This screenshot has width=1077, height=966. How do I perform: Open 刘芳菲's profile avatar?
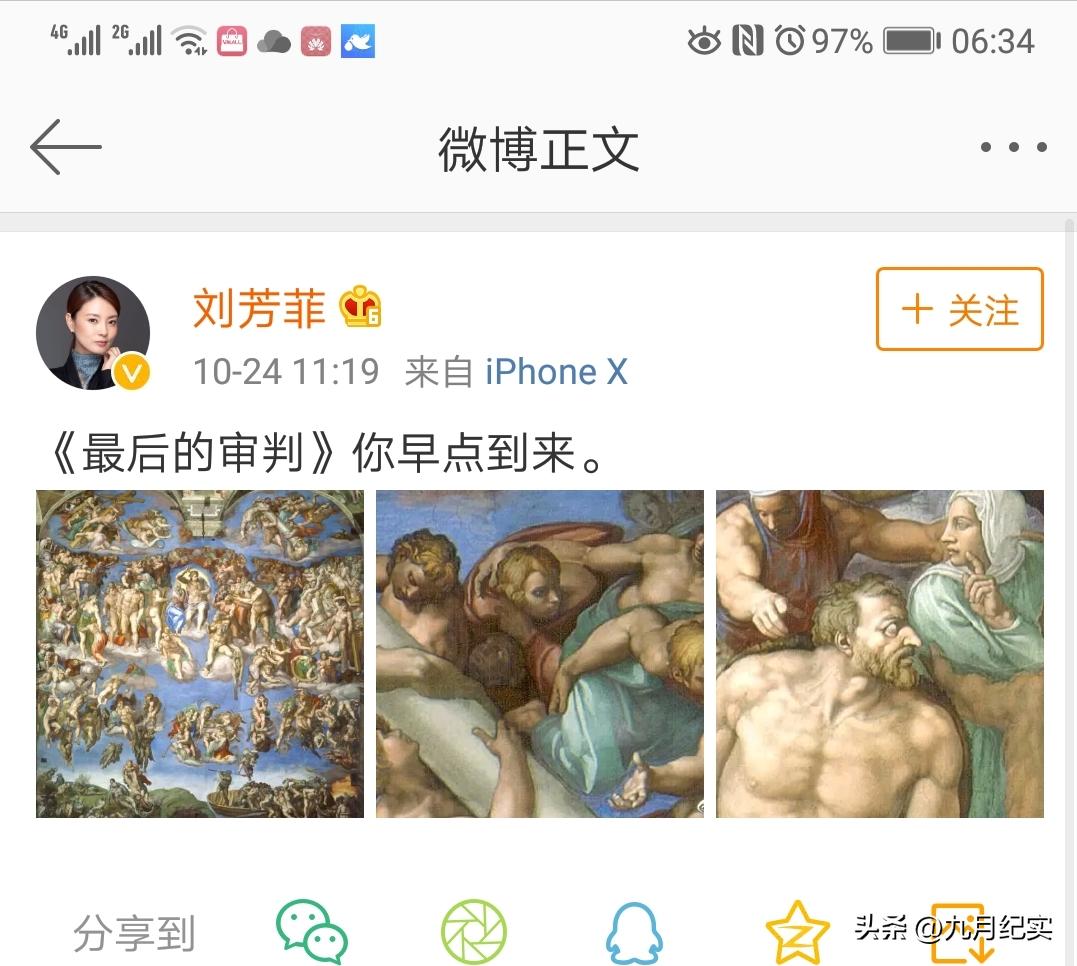point(93,333)
